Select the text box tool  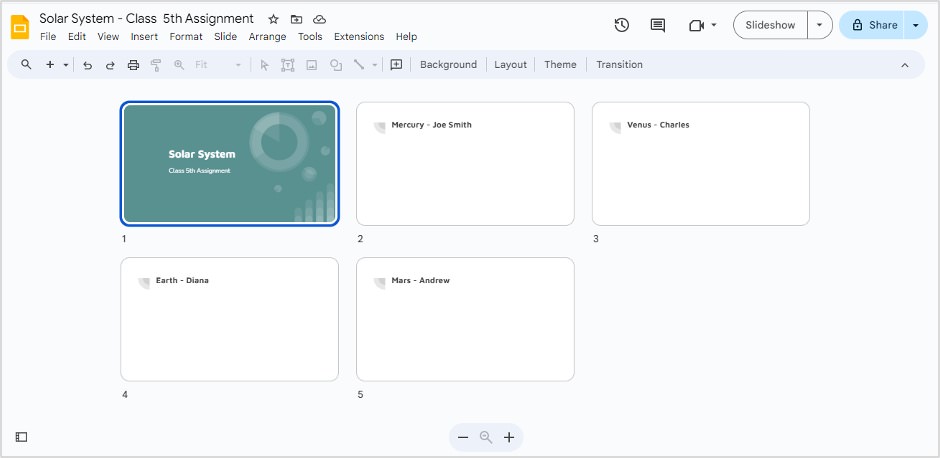[288, 65]
